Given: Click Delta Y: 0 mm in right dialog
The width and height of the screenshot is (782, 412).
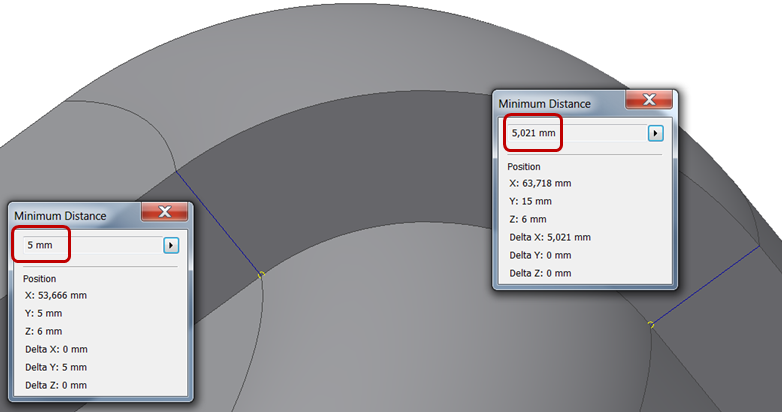Looking at the screenshot, I should point(540,255).
